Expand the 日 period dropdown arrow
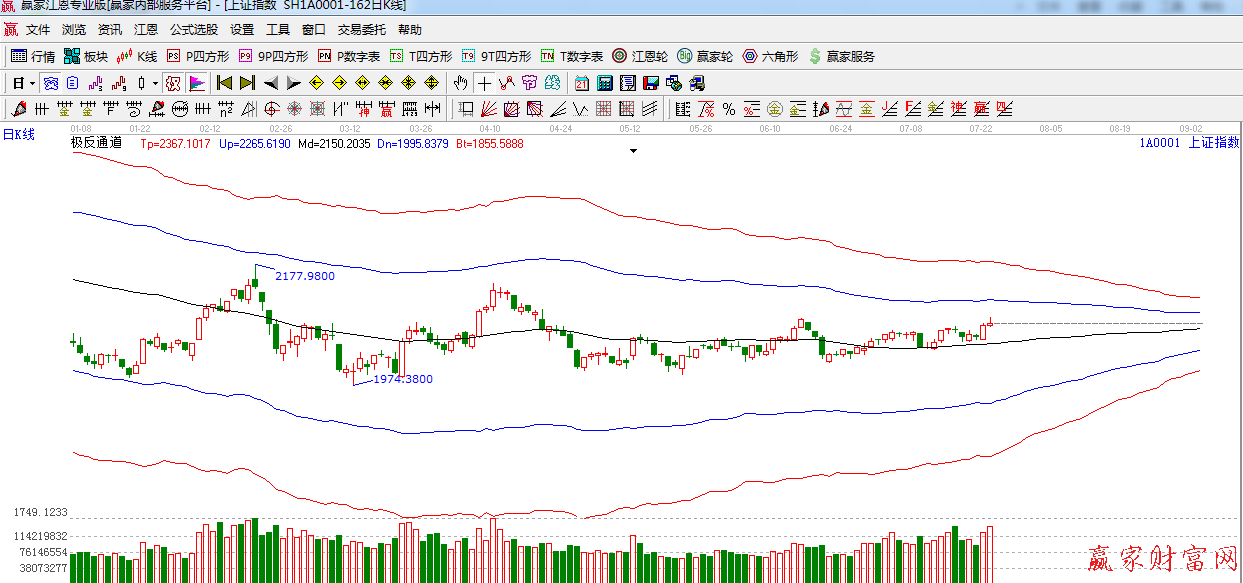The height and width of the screenshot is (583, 1243). click(x=32, y=83)
